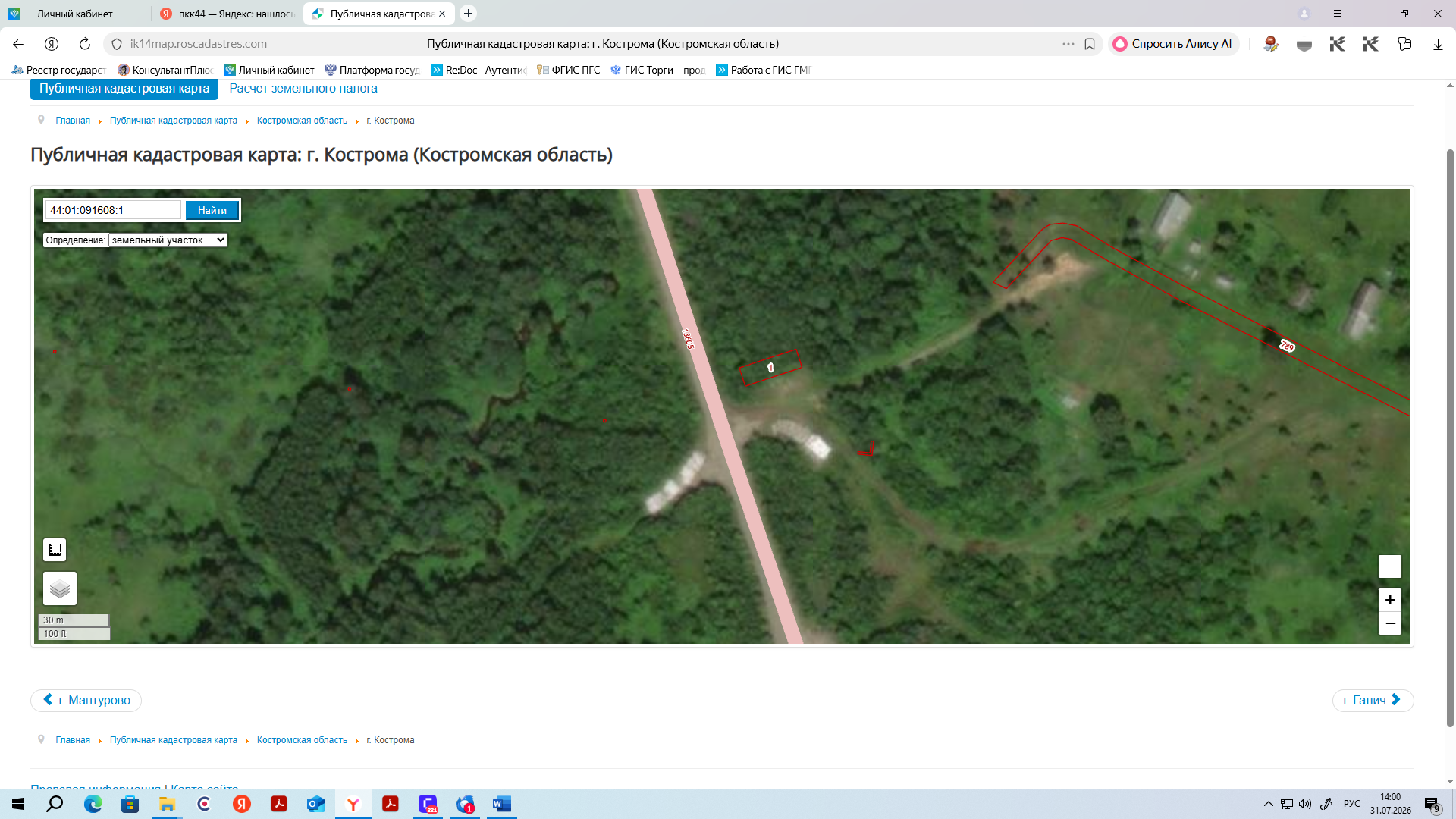Viewport: 1456px width, 819px height.
Task: Open notification center icon
Action: (1432, 804)
